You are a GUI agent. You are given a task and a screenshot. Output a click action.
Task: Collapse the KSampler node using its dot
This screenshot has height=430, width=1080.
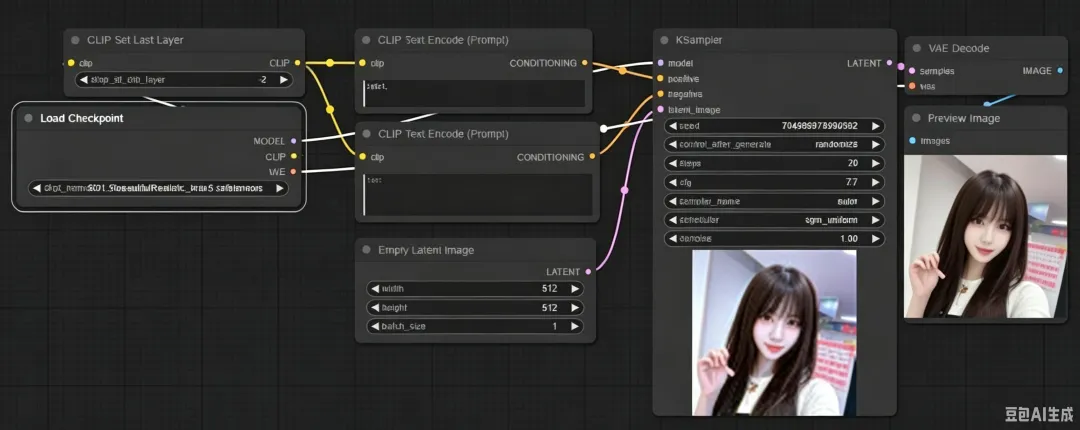click(x=664, y=40)
